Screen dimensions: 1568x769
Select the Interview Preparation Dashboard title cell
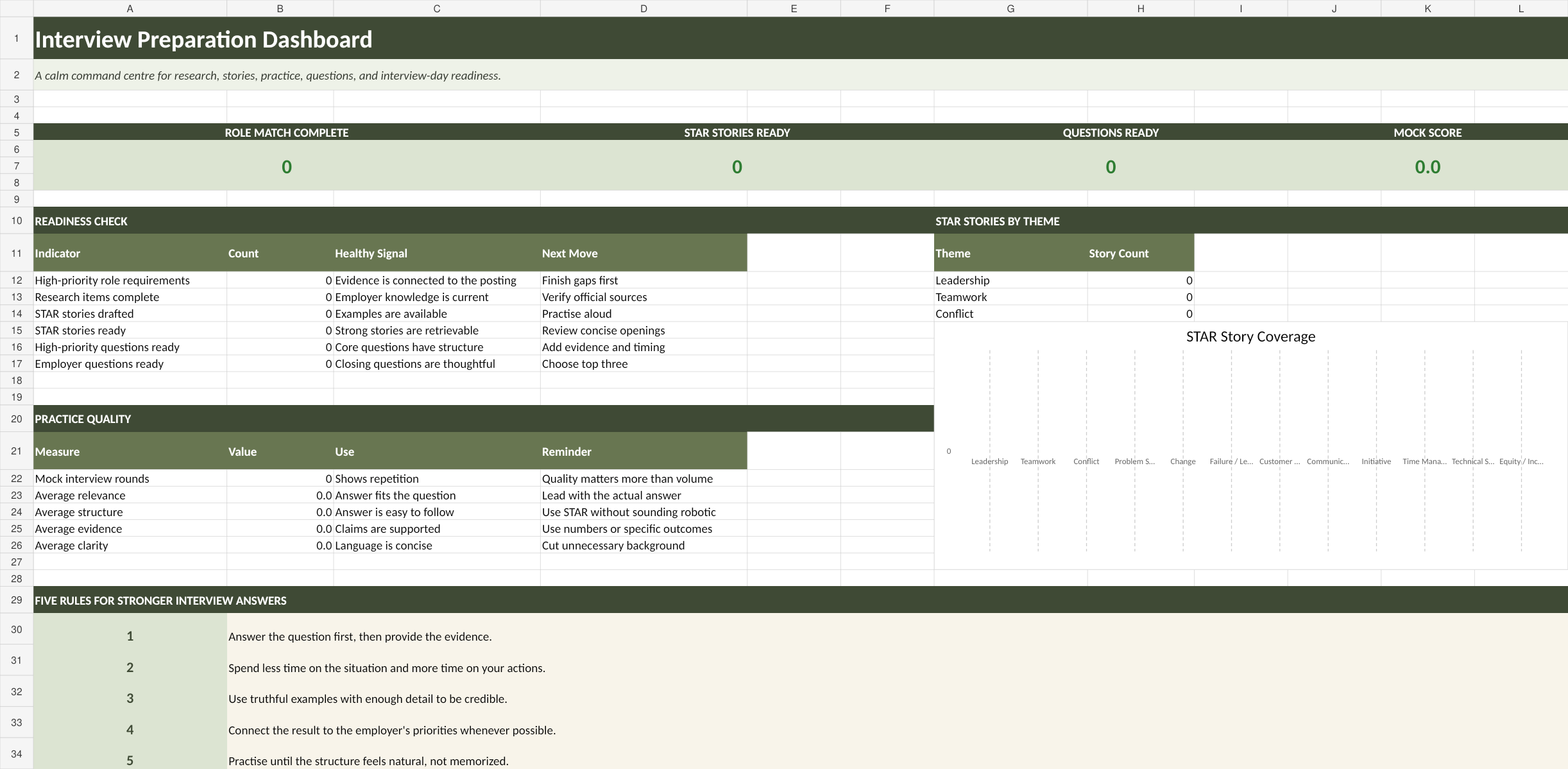(x=801, y=39)
